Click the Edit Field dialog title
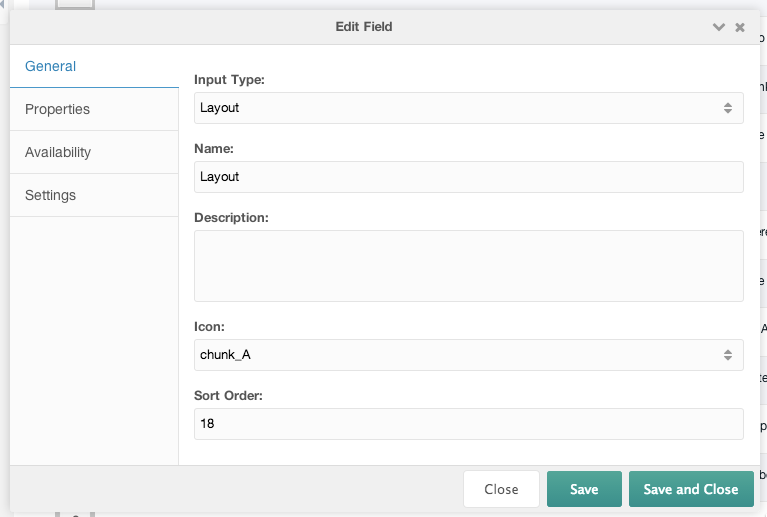Screen dimensions: 767x517 [364, 27]
